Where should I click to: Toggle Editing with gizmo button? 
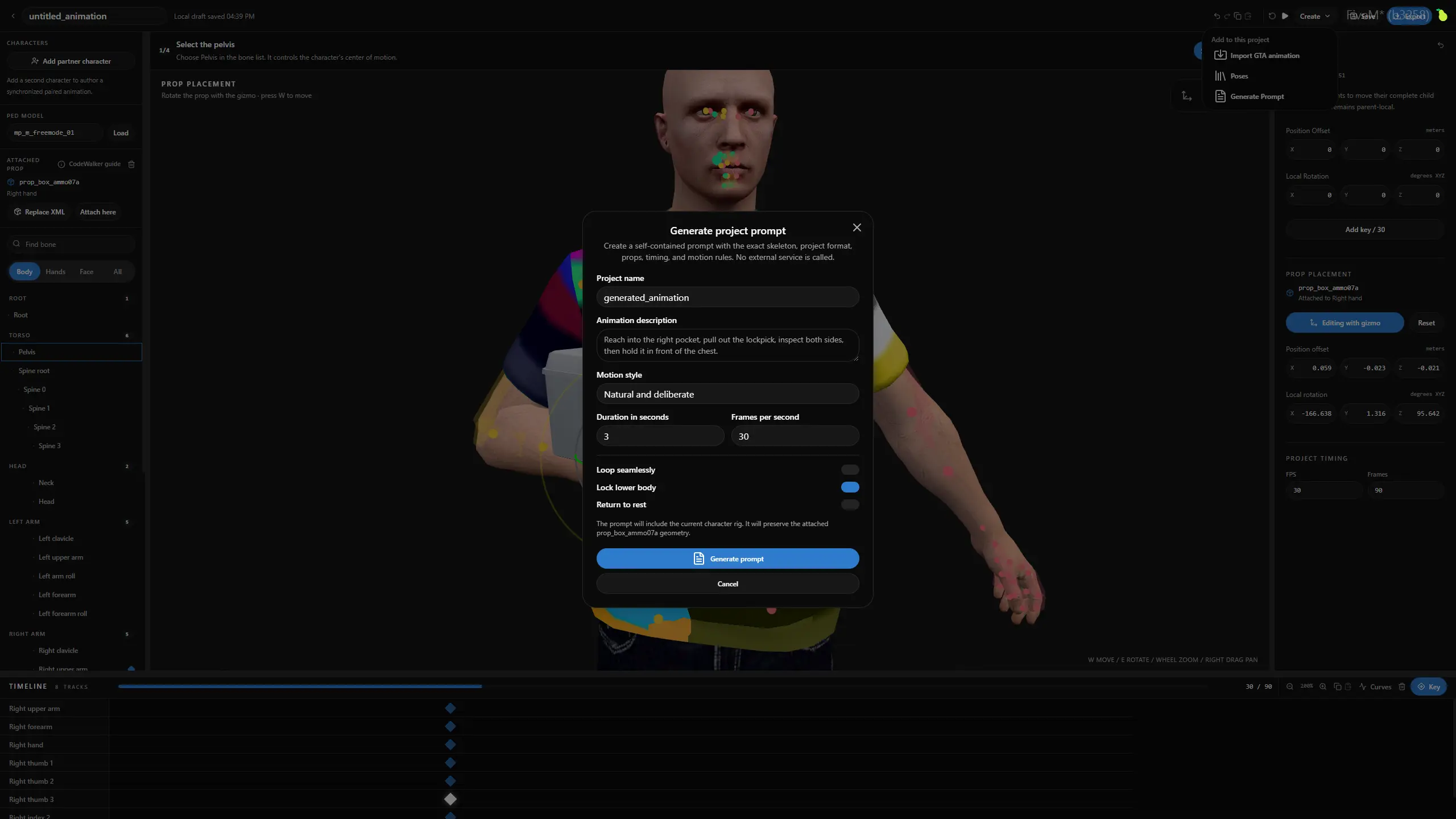coord(1345,322)
